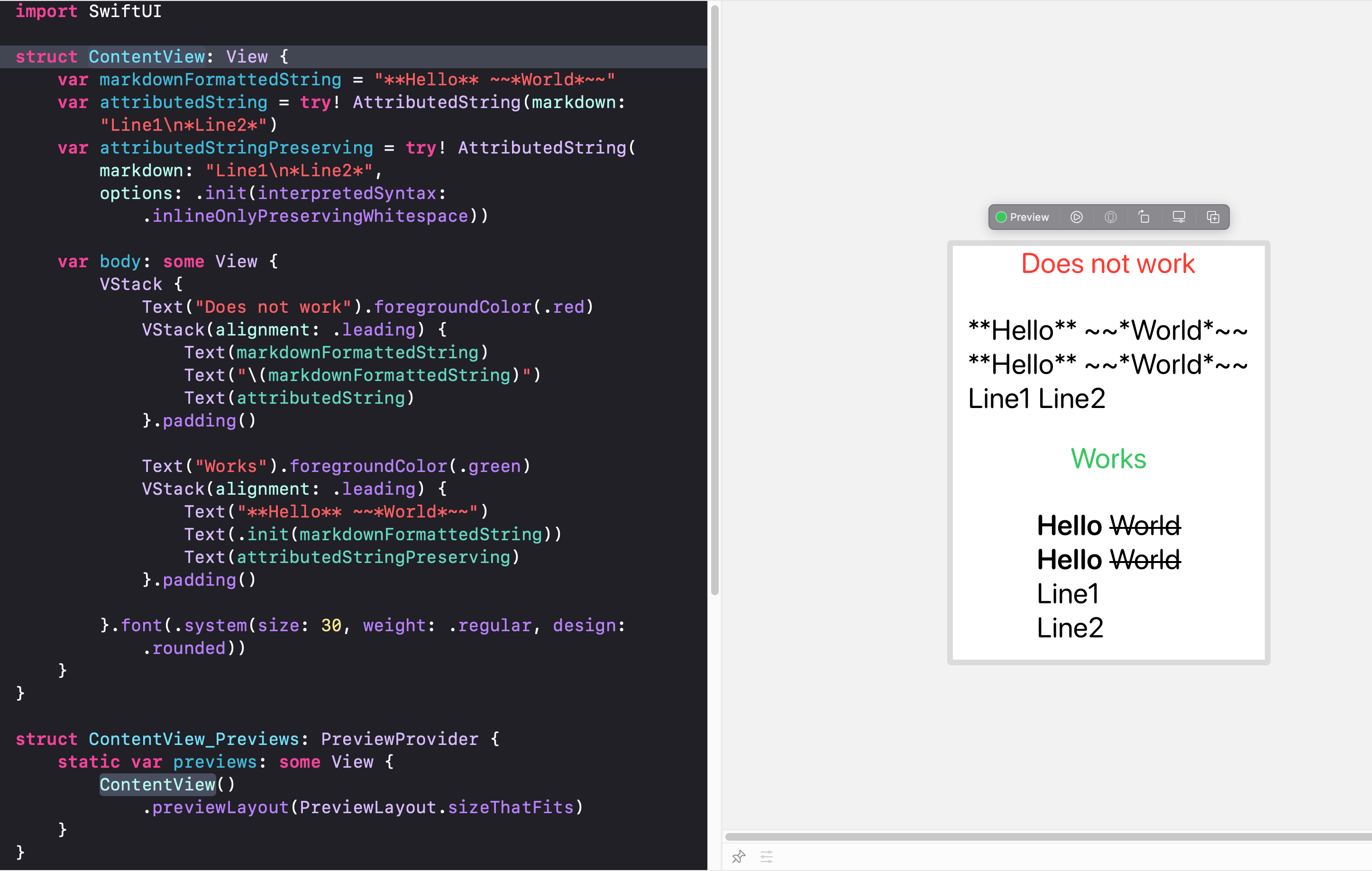Pin the preview canvas
The image size is (1372, 871).
click(739, 856)
